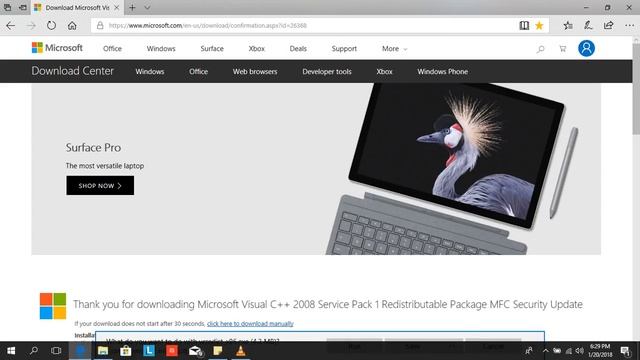The height and width of the screenshot is (360, 640).
Task: Click the Surface Pro laptop image
Action: click(451, 169)
